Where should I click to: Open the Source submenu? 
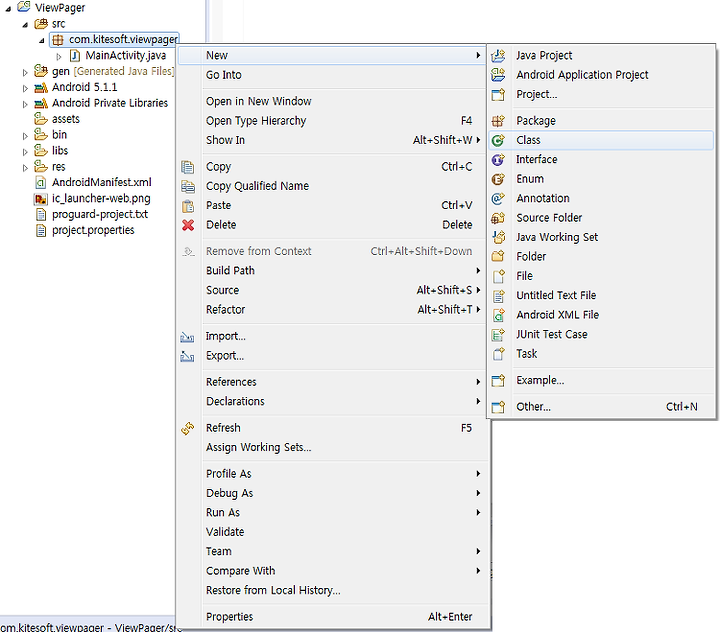333,290
